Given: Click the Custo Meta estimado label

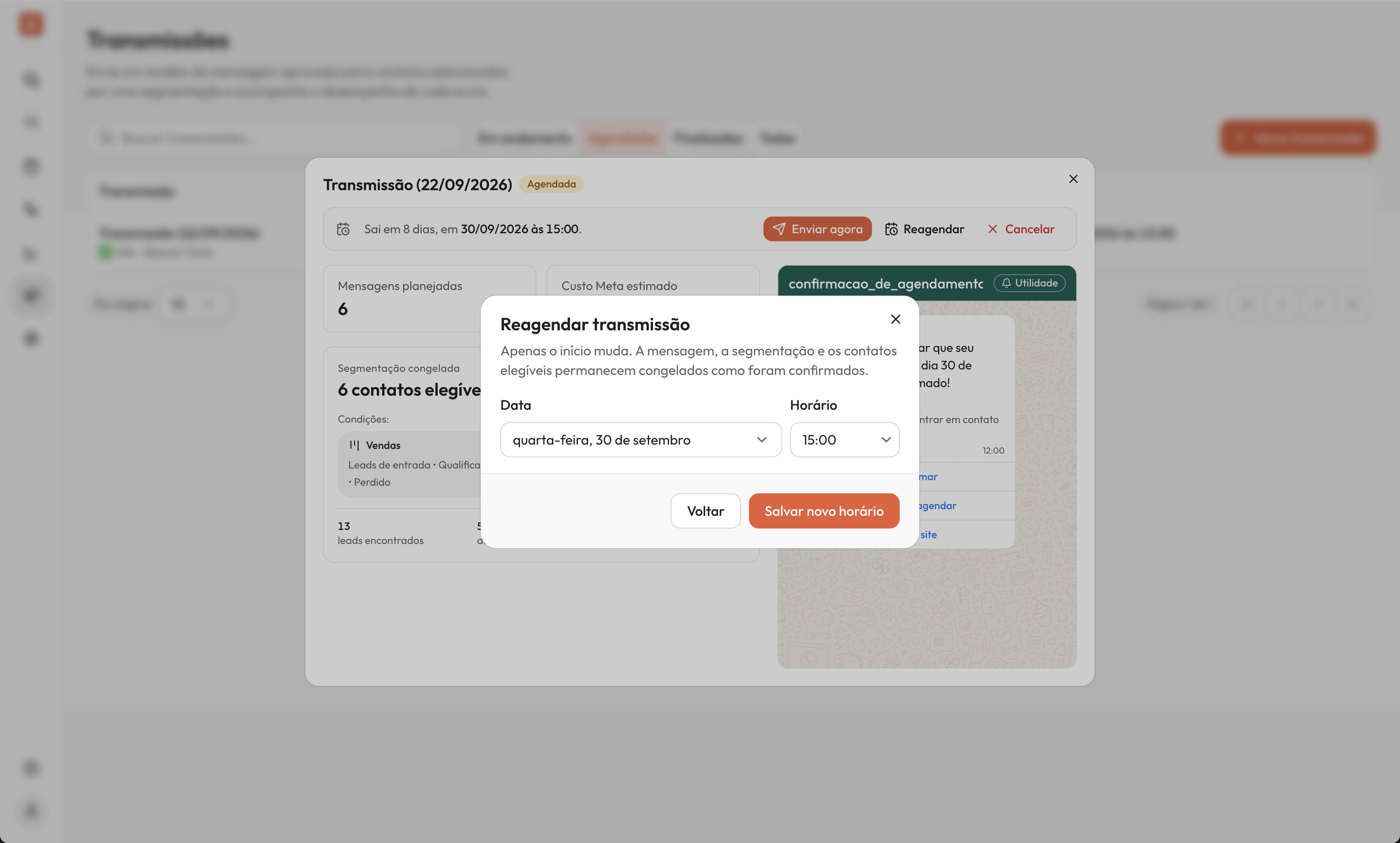Looking at the screenshot, I should pos(619,286).
